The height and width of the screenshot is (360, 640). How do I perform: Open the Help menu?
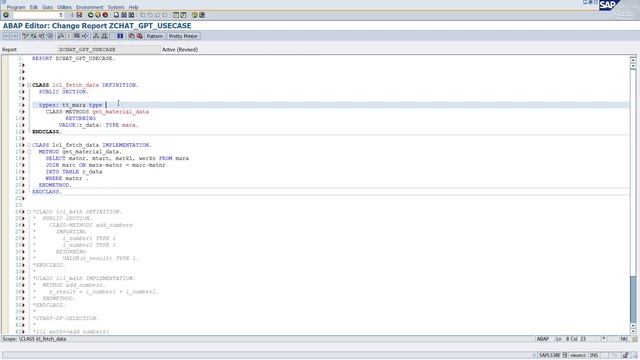tap(133, 7)
